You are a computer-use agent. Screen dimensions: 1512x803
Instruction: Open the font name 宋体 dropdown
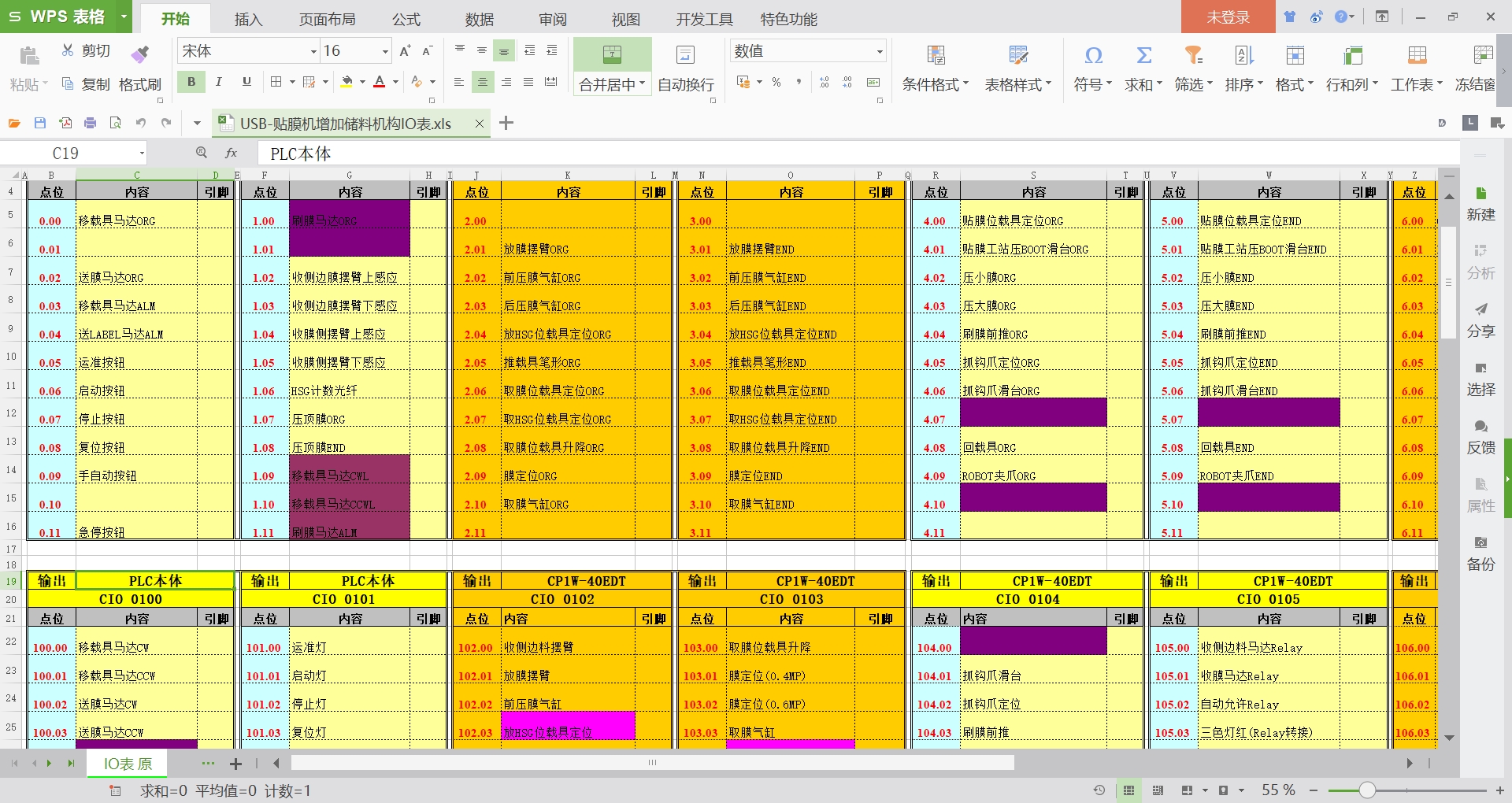313,52
